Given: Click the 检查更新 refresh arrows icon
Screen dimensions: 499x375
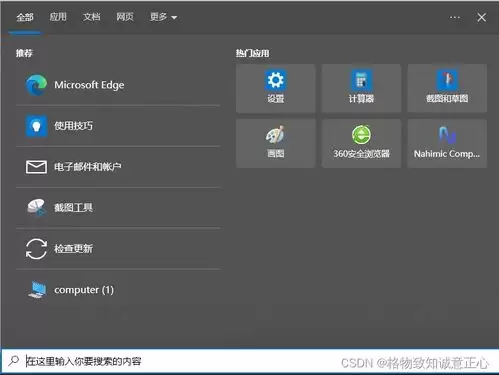Looking at the screenshot, I should coord(36,249).
